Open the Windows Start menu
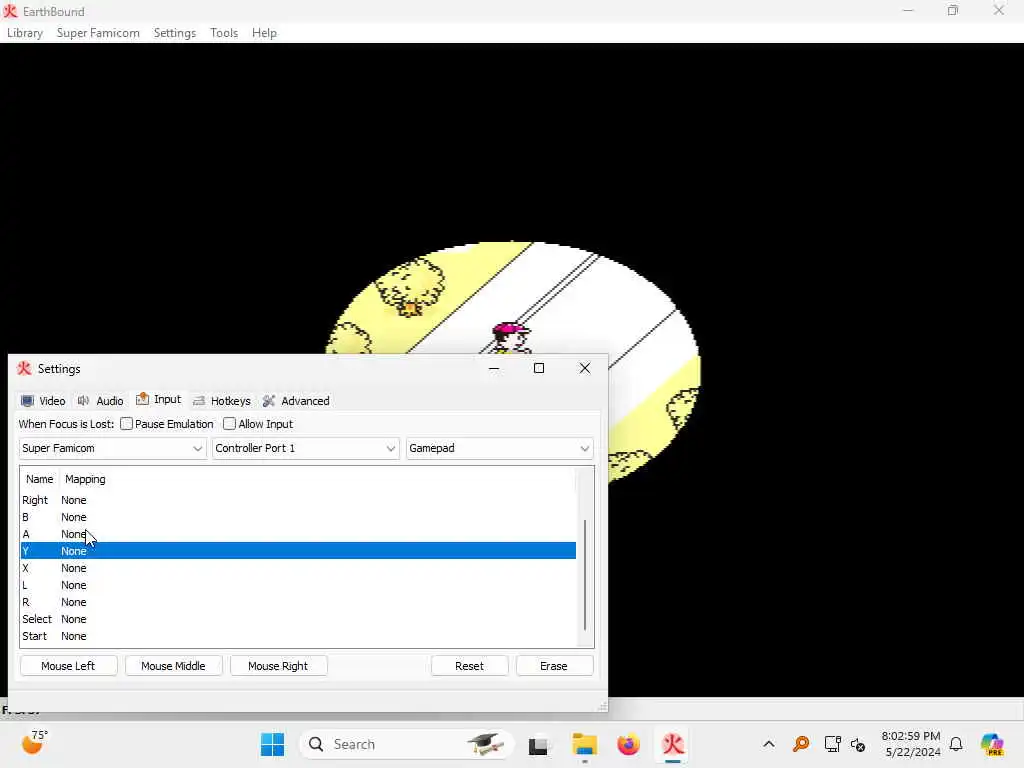This screenshot has height=768, width=1024. click(272, 744)
